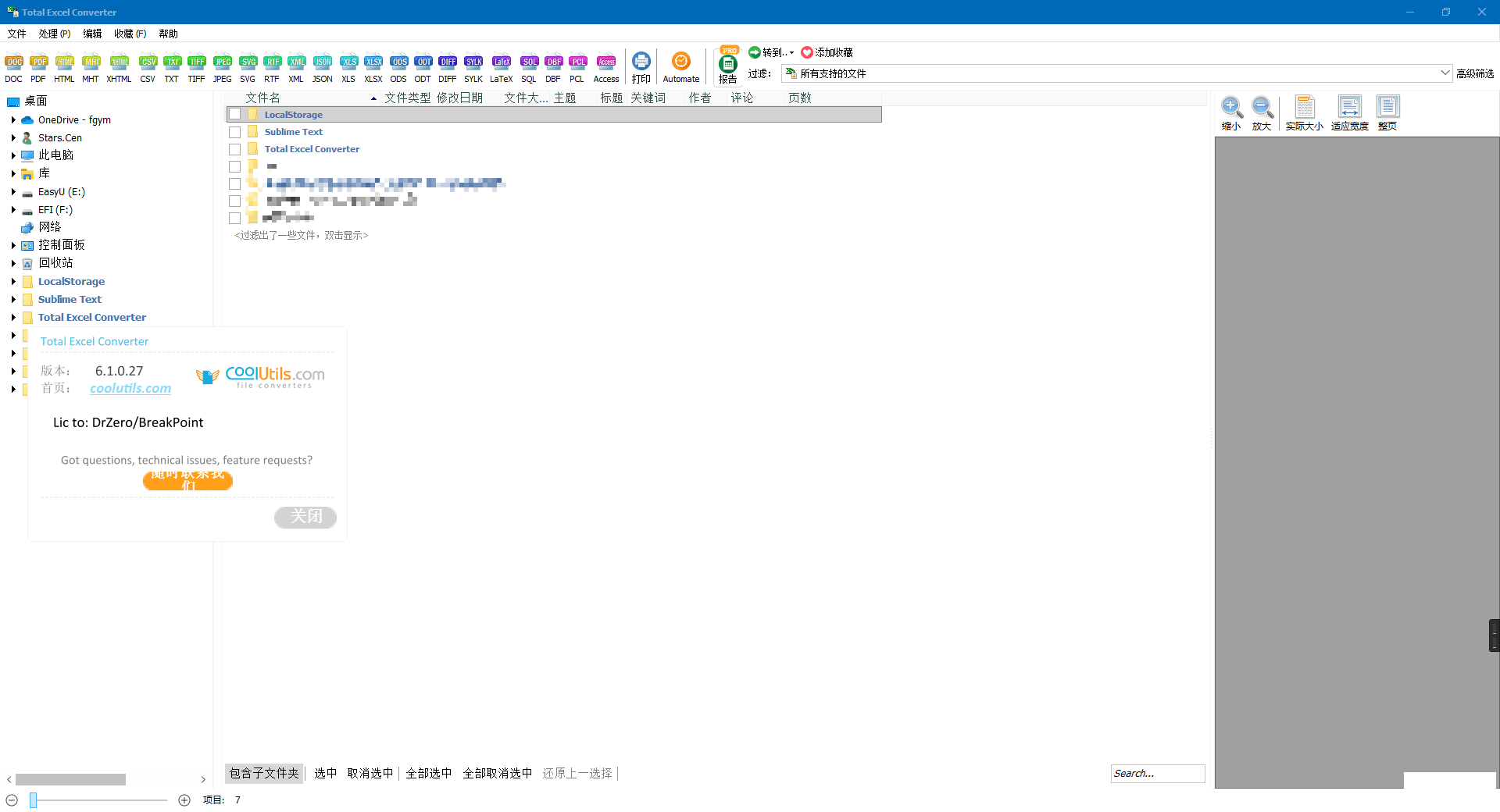Select the Access conversion icon
The image size is (1500, 812).
tap(606, 68)
